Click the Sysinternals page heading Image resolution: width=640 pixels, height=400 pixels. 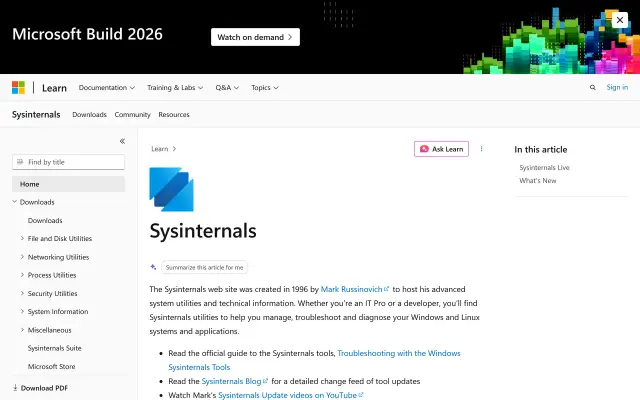click(x=203, y=231)
